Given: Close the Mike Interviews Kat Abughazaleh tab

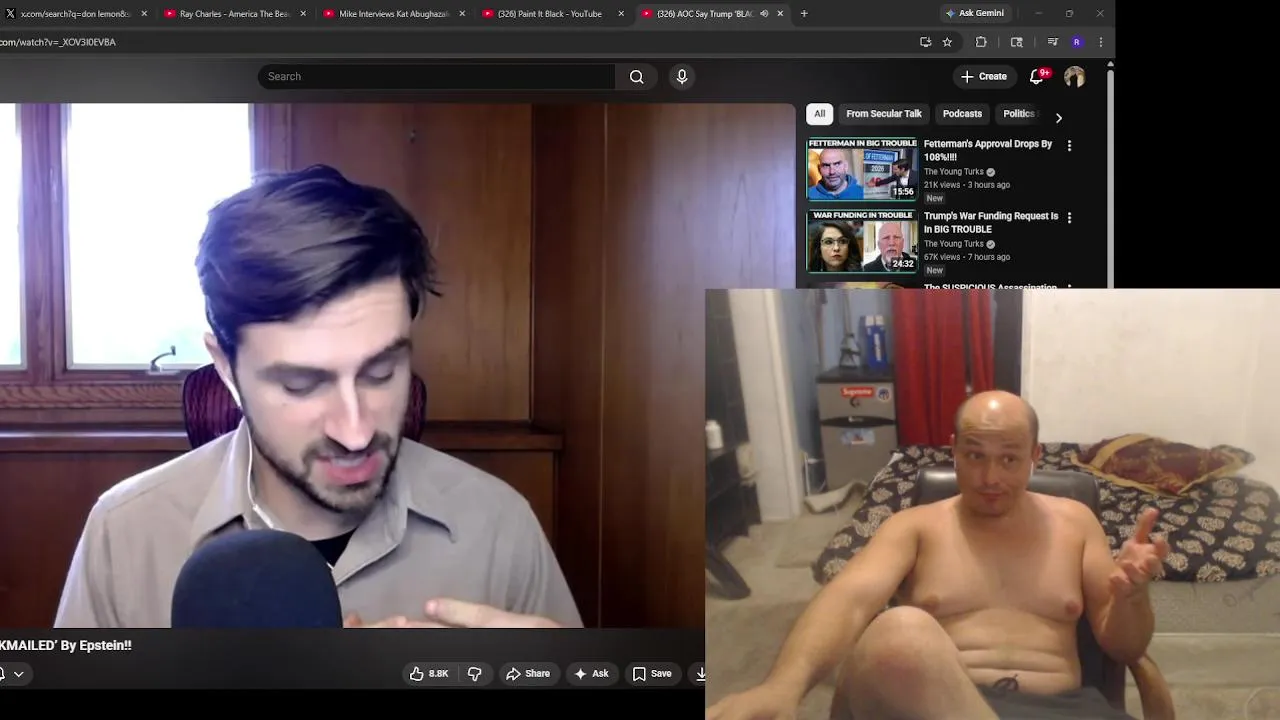Looking at the screenshot, I should [x=462, y=14].
